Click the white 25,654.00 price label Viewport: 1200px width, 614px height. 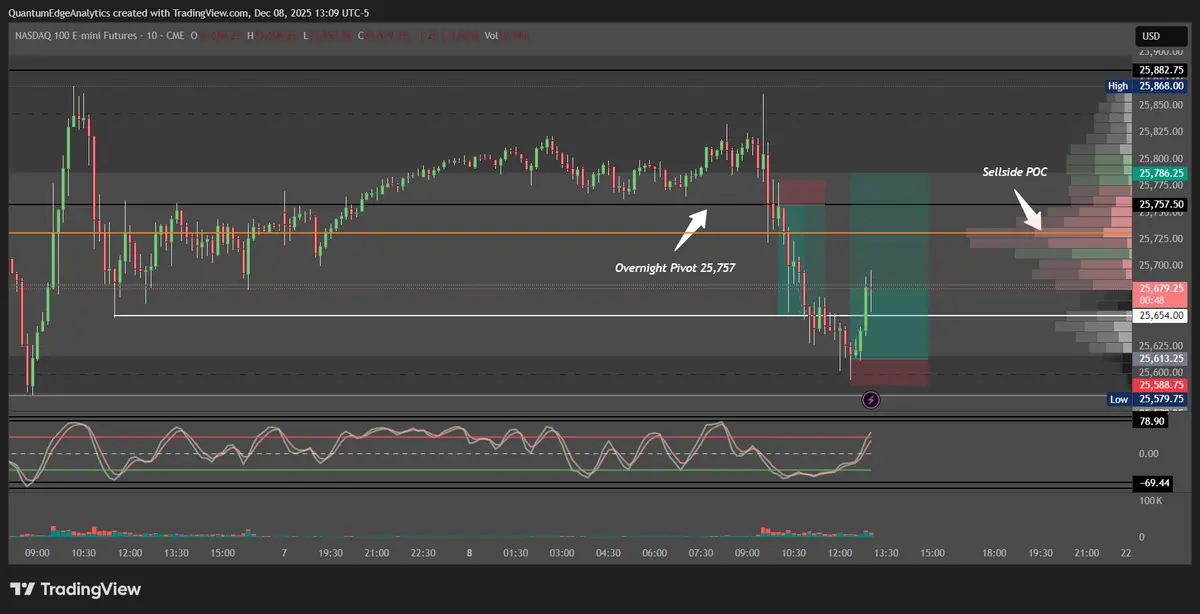click(1161, 316)
